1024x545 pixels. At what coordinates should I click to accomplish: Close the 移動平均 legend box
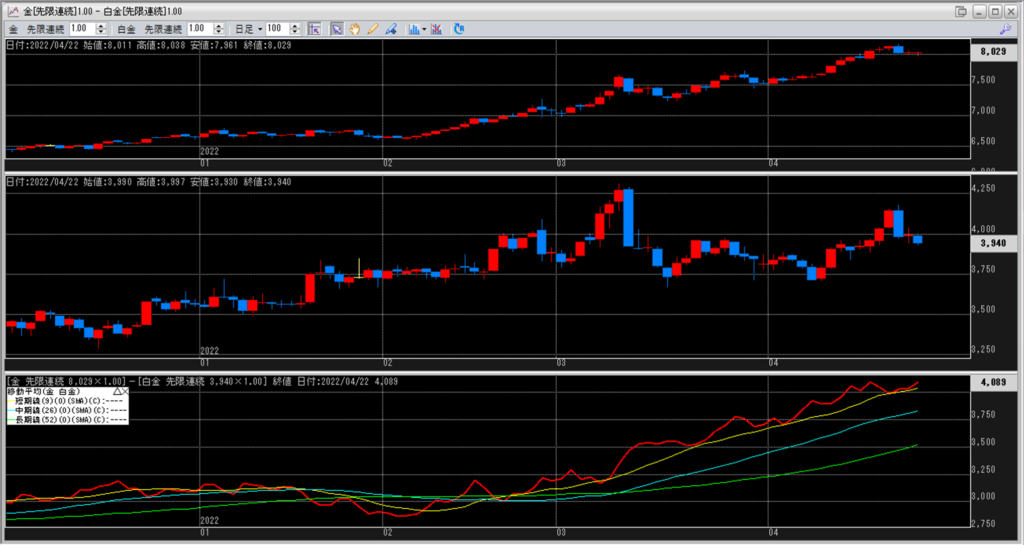(x=126, y=391)
